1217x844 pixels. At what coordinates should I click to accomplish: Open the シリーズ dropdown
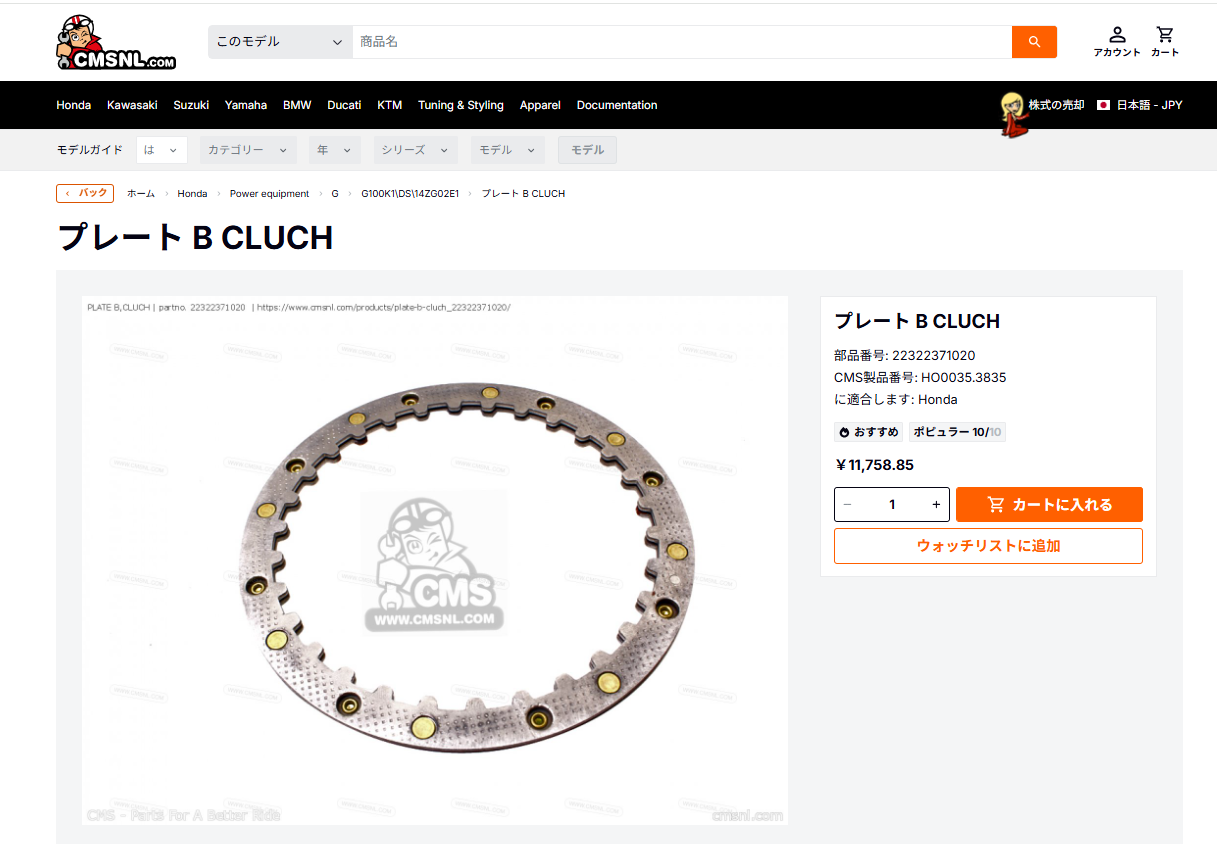click(416, 150)
